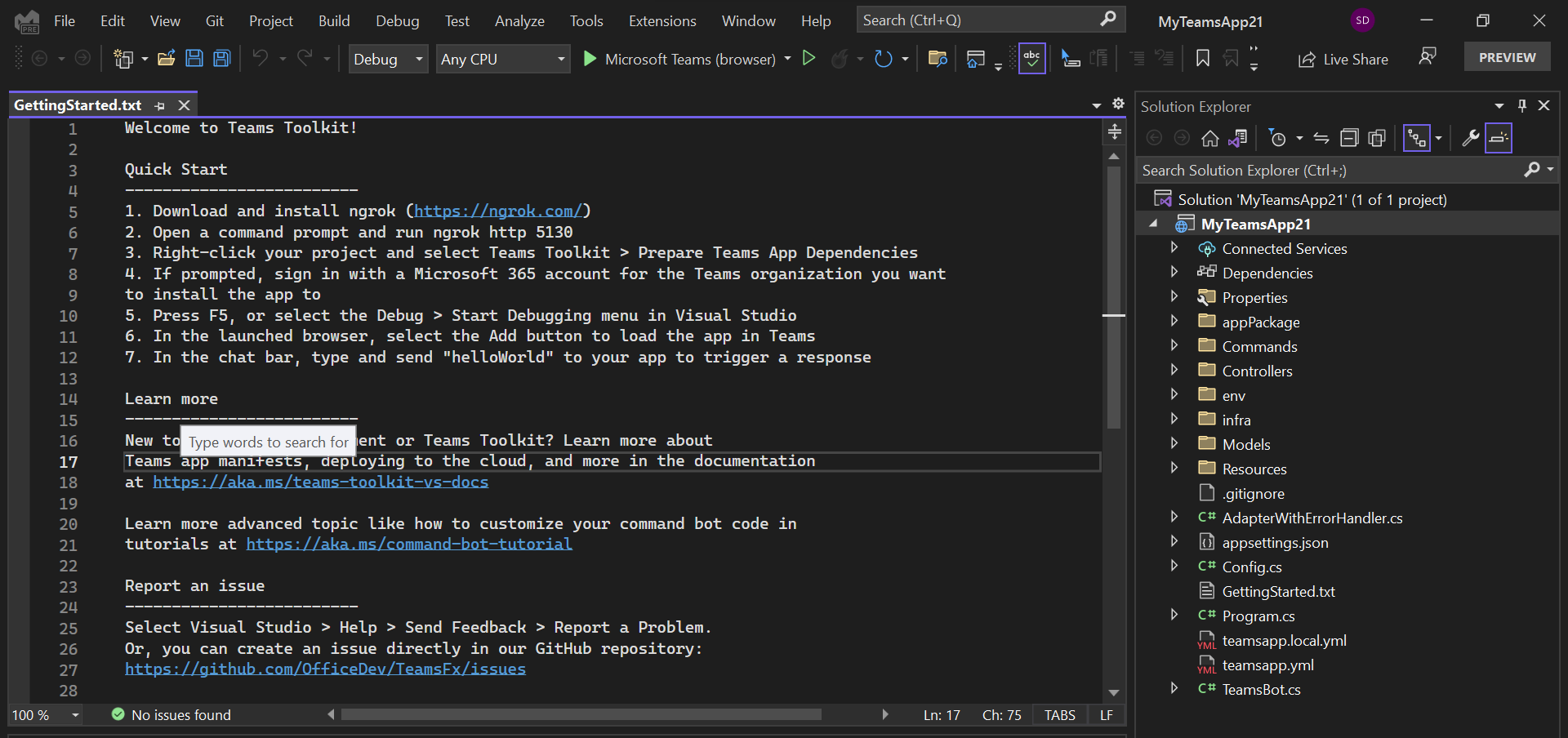Click the TABS indicator in status bar

[1060, 715]
